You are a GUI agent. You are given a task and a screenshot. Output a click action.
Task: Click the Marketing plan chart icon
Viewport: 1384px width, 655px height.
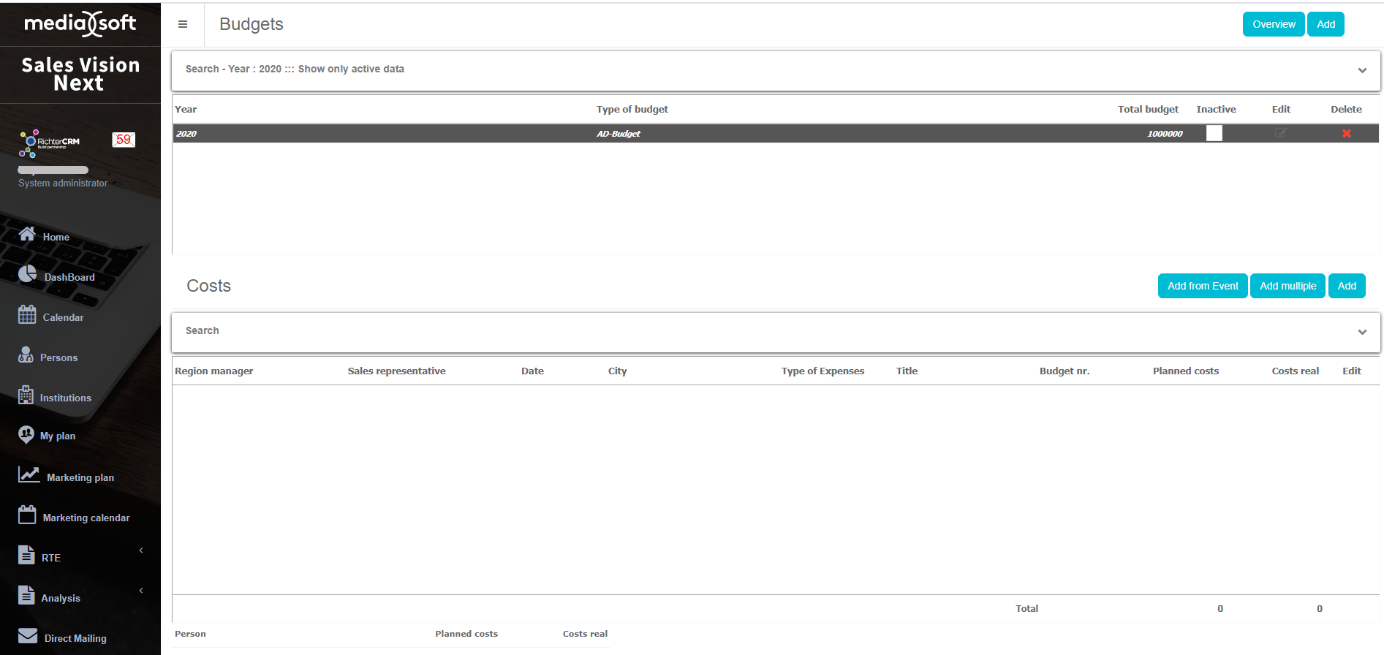click(29, 475)
